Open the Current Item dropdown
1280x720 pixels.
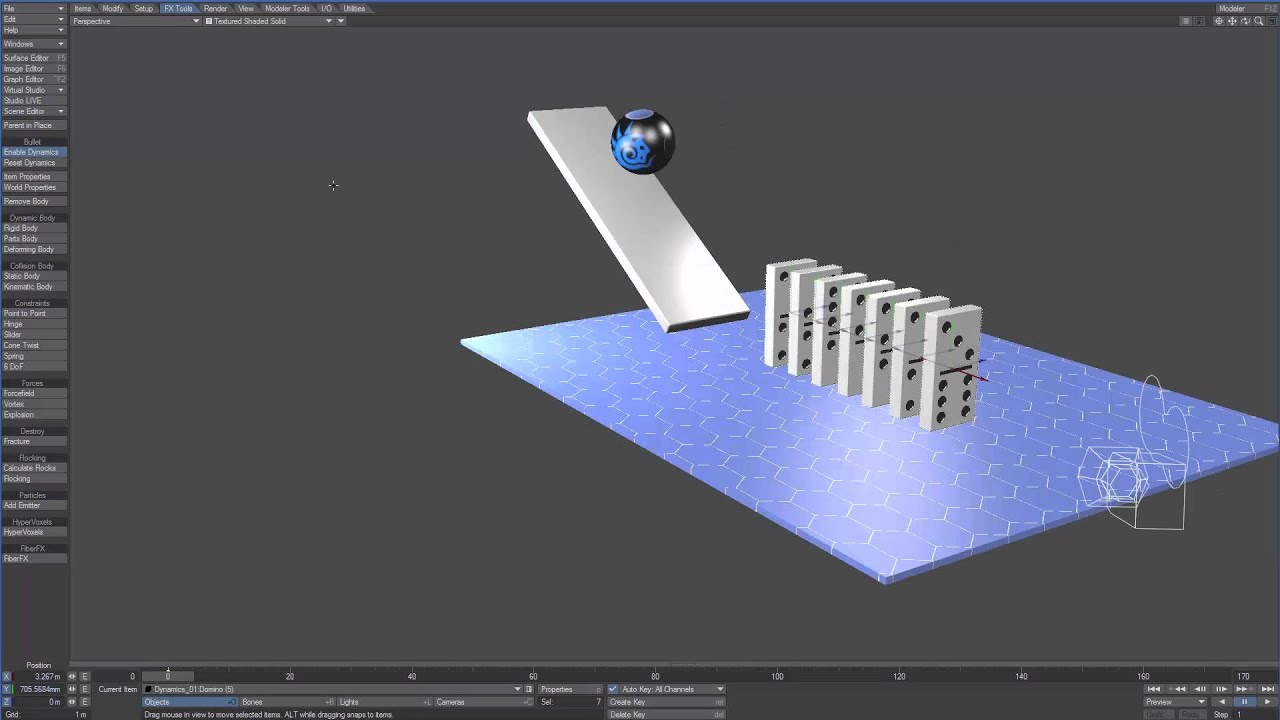click(x=333, y=689)
